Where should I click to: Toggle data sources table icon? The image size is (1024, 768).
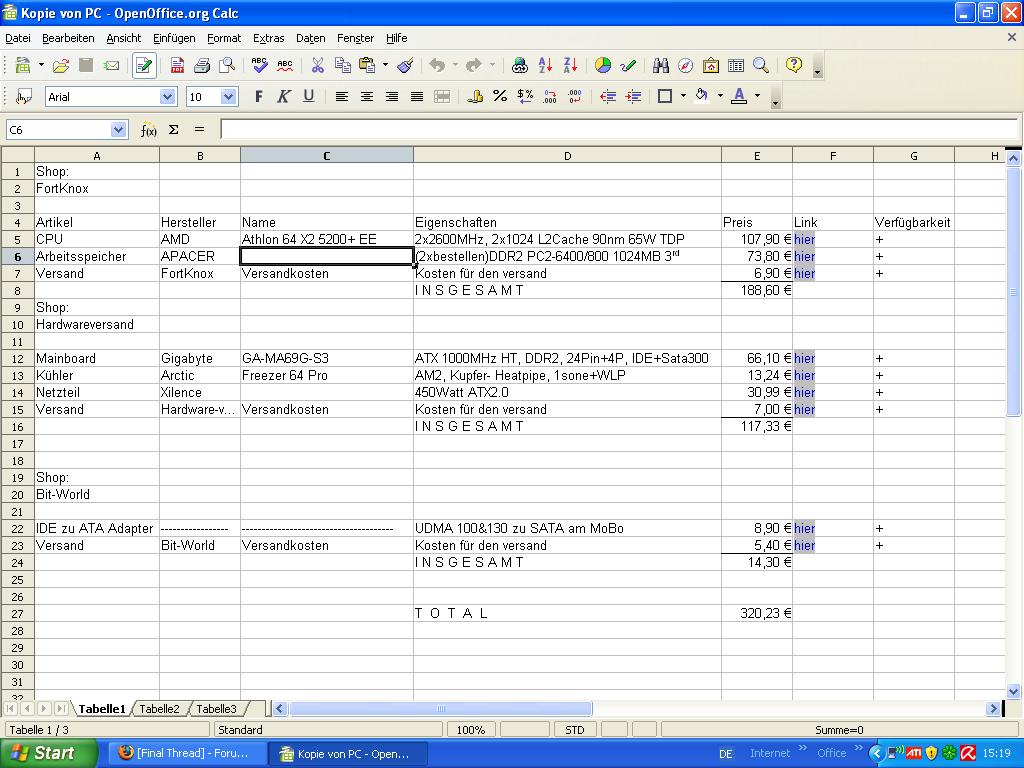point(735,65)
